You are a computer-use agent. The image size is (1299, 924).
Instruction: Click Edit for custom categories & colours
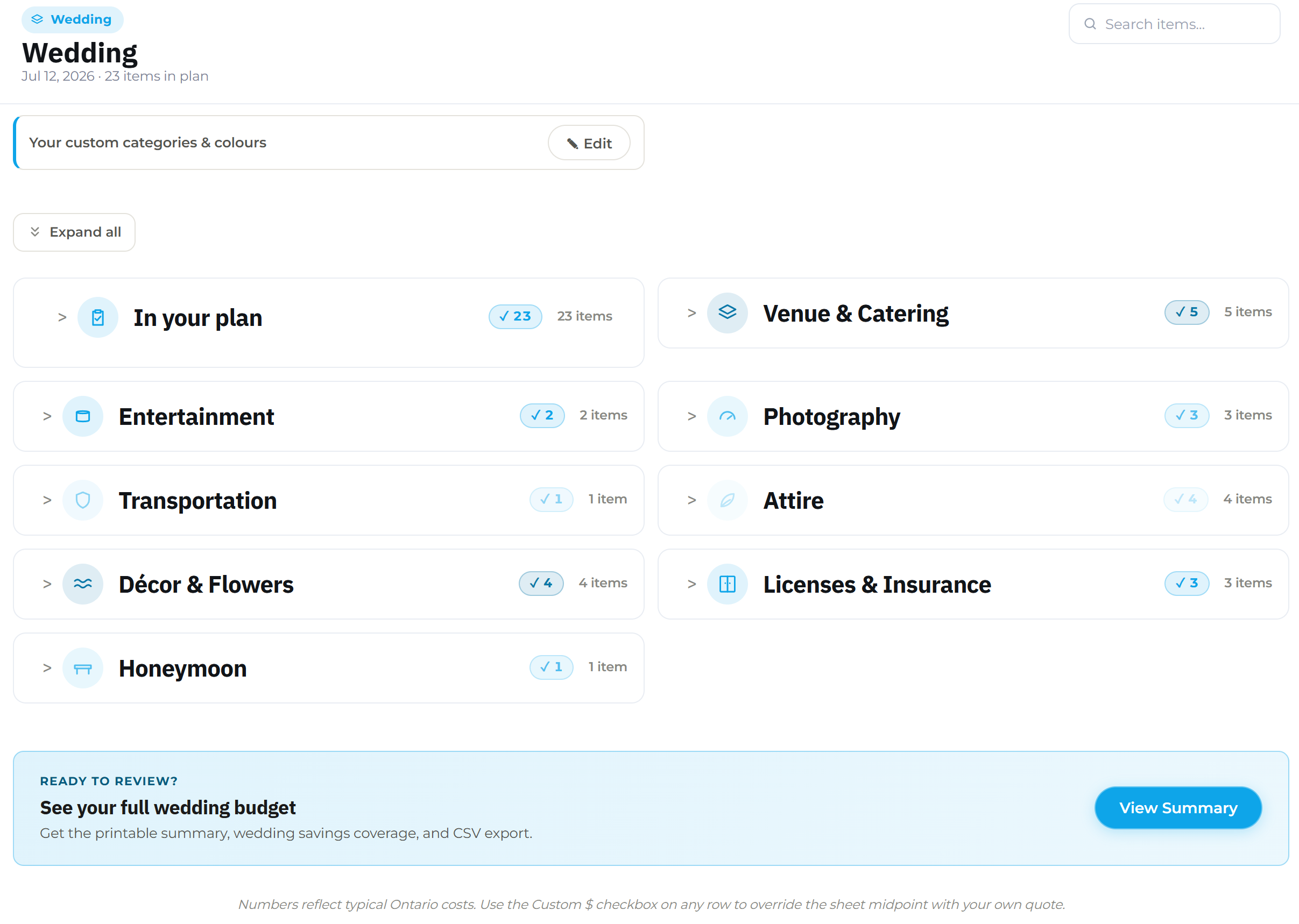[589, 143]
